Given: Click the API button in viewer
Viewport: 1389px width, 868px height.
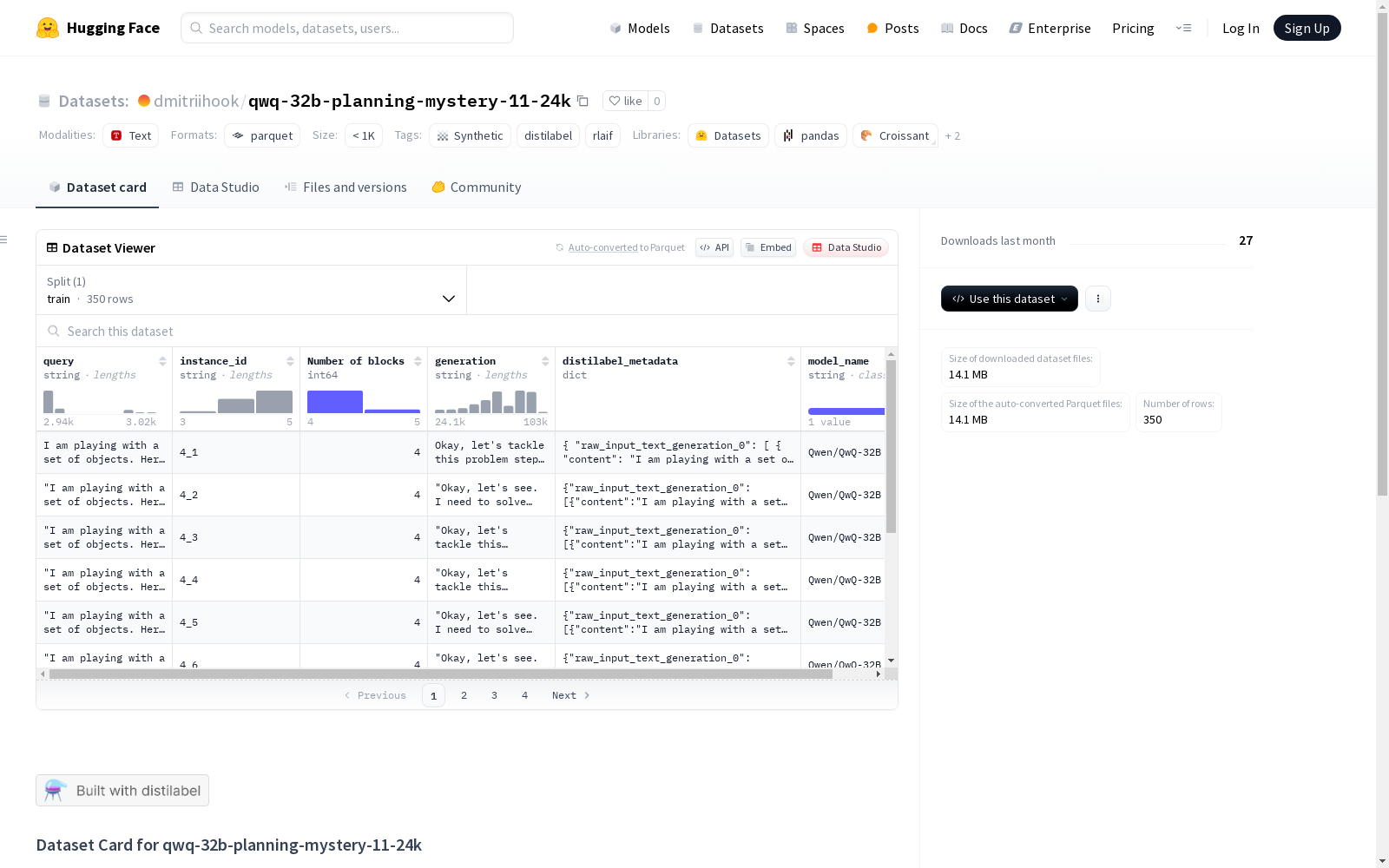Looking at the screenshot, I should [714, 247].
